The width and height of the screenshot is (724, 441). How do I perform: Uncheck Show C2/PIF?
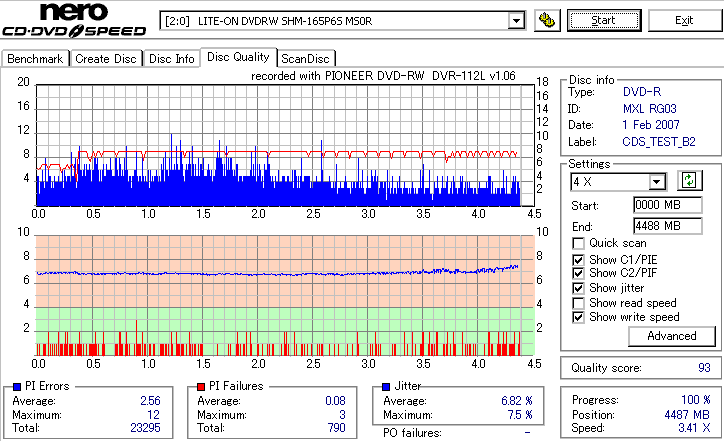coord(578,273)
